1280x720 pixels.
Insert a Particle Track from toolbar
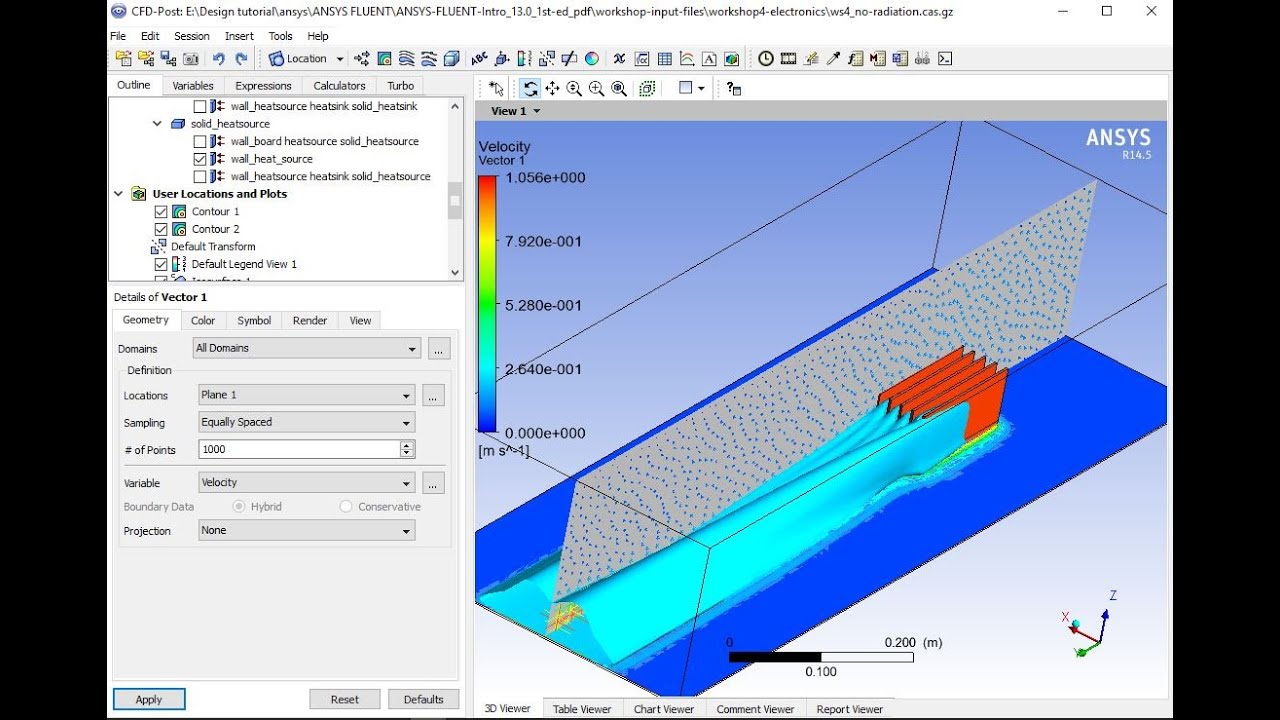click(x=428, y=59)
